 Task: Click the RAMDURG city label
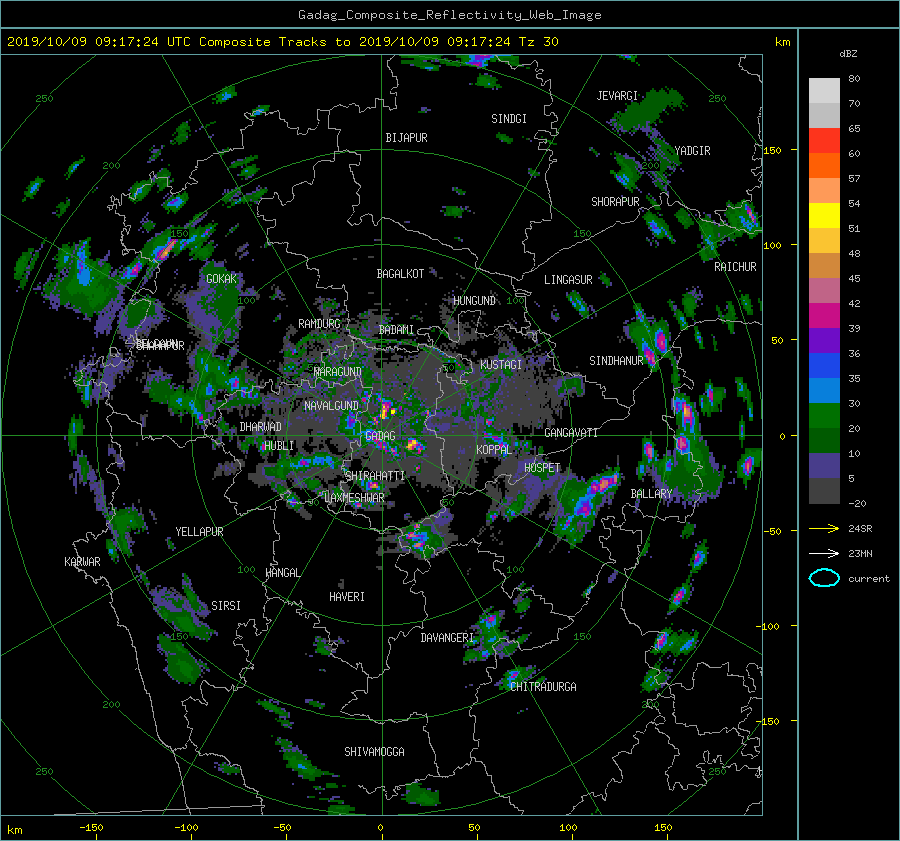pyautogui.click(x=319, y=324)
